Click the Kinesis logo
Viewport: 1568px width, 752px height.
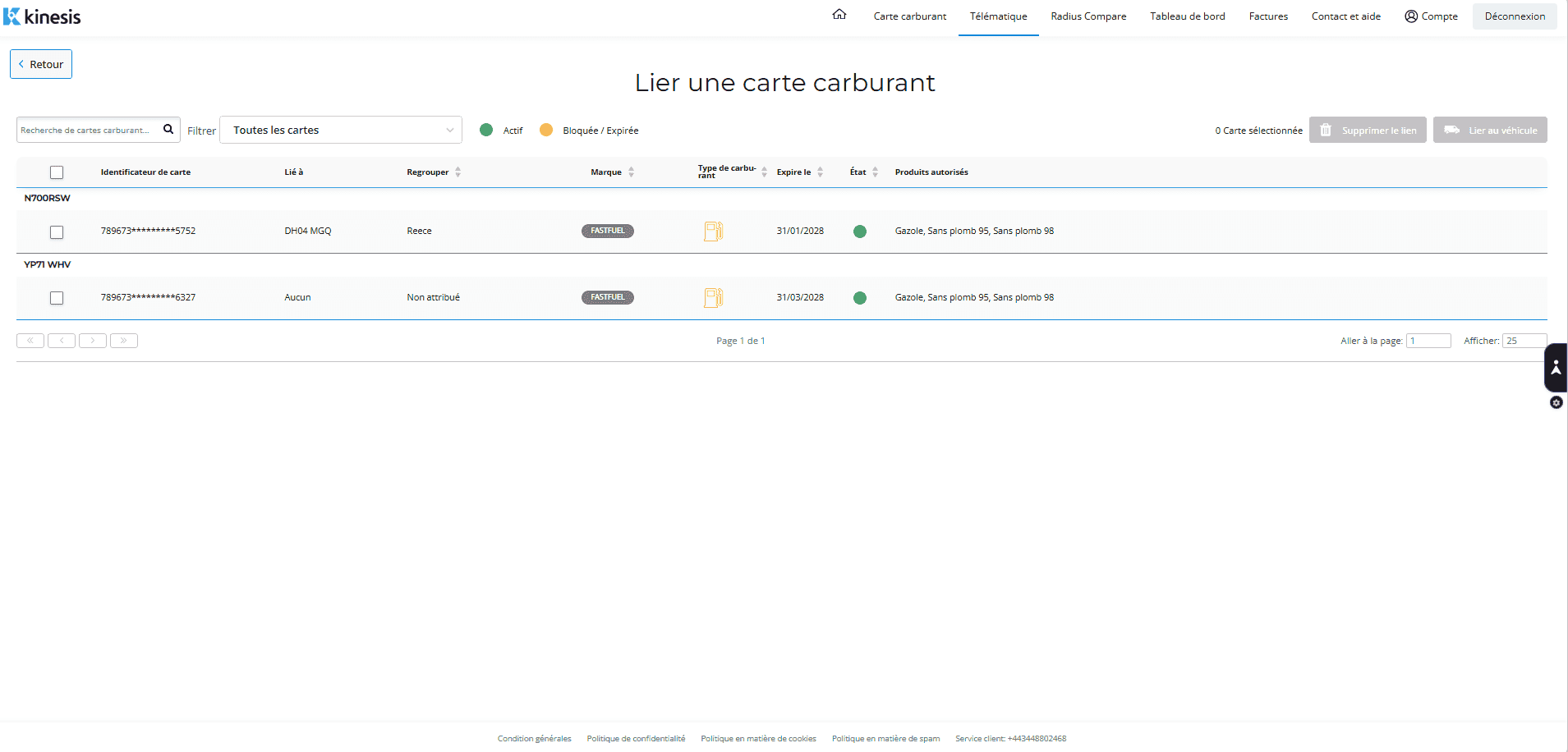tap(43, 16)
